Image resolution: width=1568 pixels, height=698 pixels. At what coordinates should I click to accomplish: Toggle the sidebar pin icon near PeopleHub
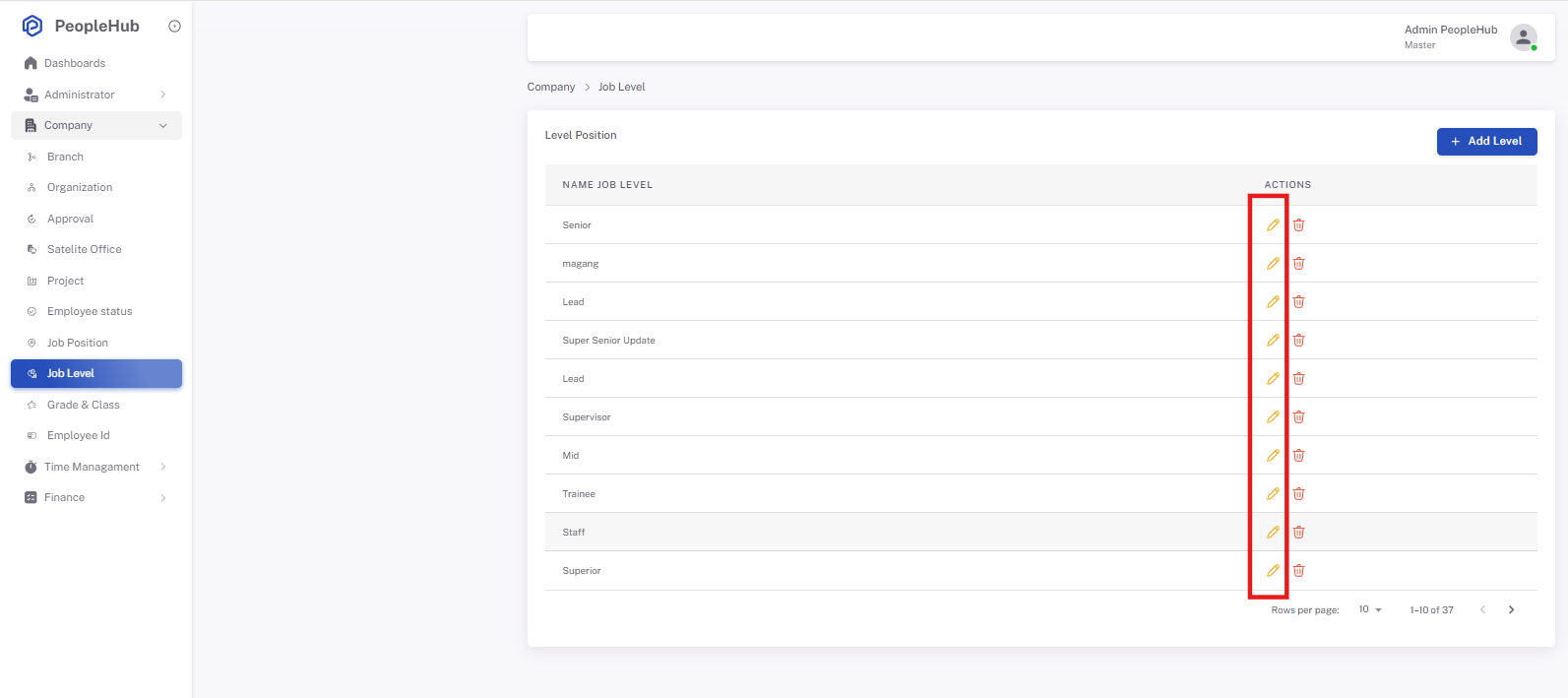click(x=174, y=27)
